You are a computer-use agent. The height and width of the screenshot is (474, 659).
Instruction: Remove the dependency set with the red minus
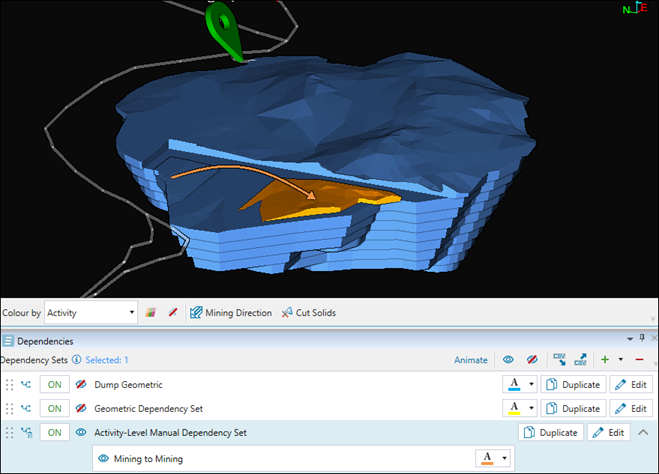(639, 360)
